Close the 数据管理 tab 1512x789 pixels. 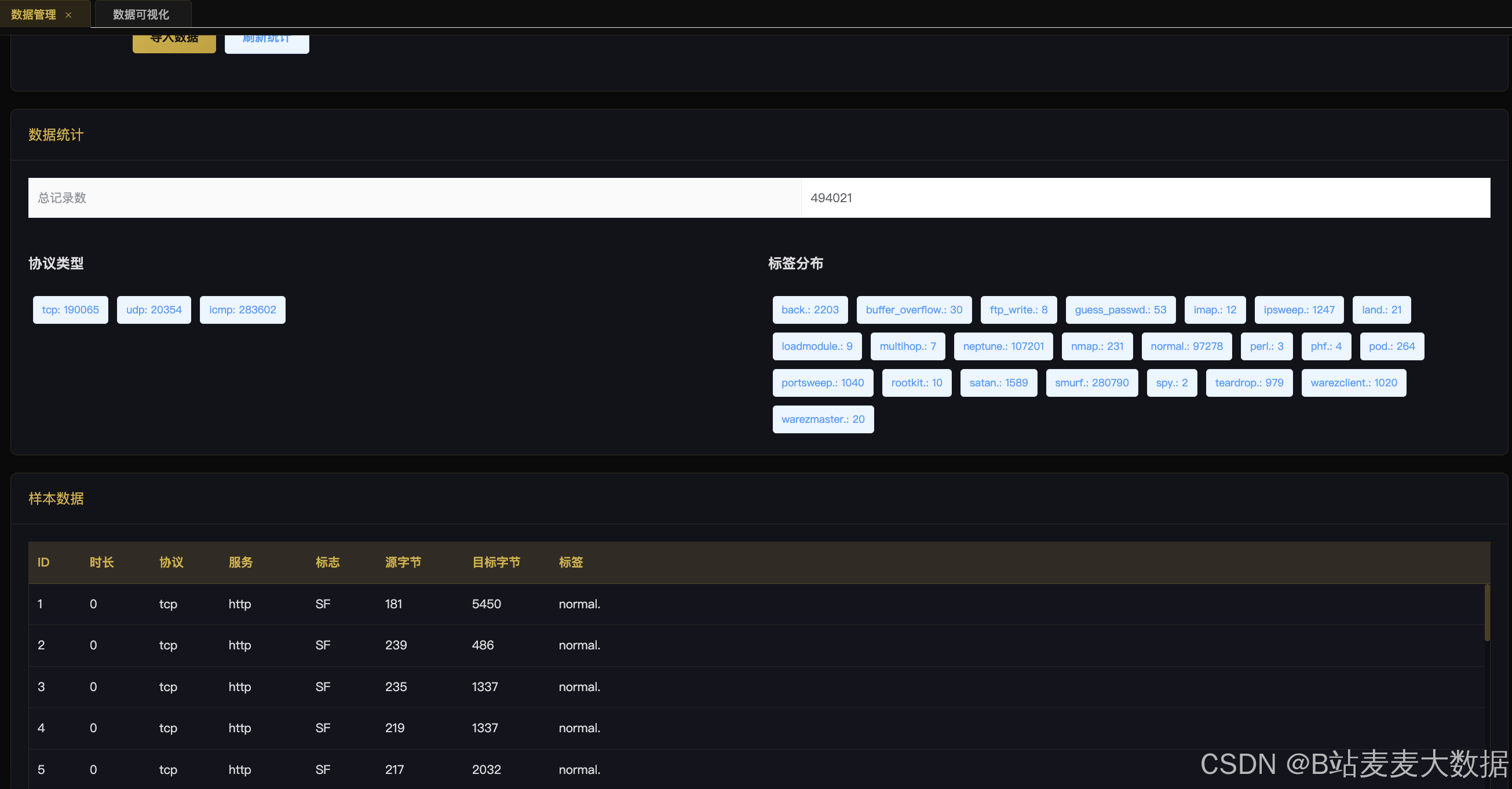coord(69,14)
